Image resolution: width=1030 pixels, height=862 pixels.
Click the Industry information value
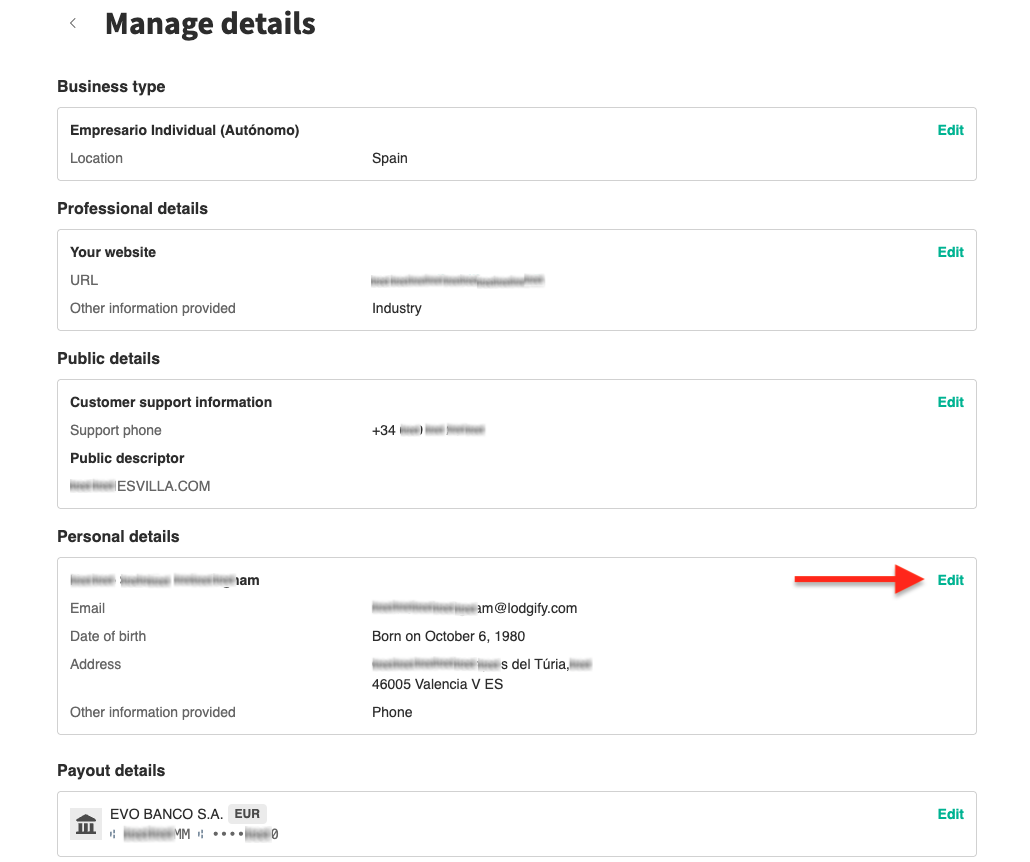click(x=397, y=308)
